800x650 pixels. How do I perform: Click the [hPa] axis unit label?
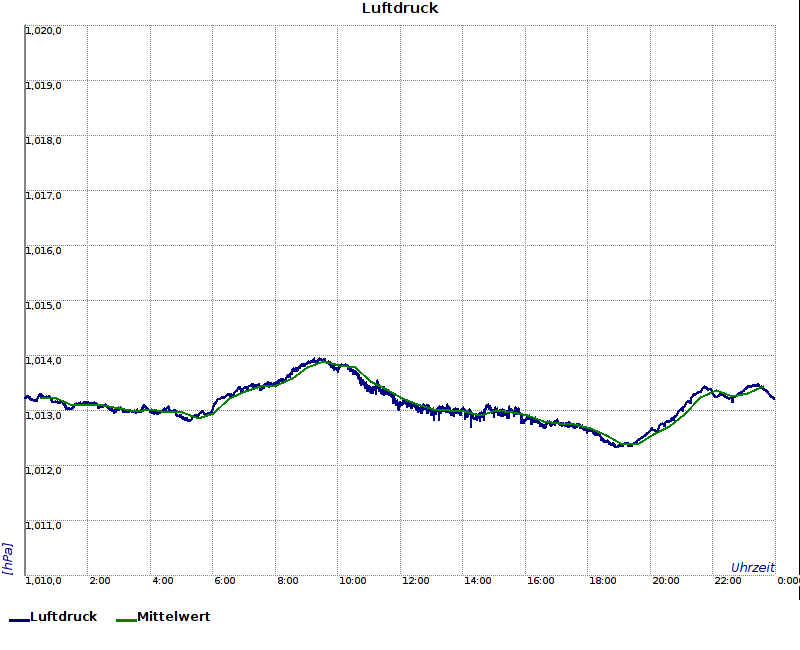8,559
